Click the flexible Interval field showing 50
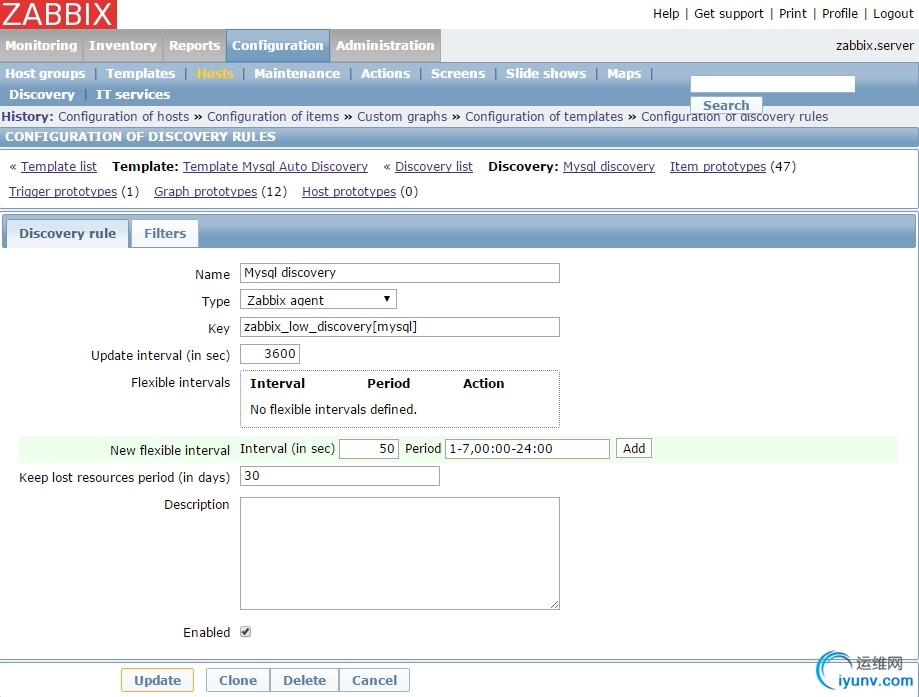The image size is (919, 697). click(x=369, y=448)
